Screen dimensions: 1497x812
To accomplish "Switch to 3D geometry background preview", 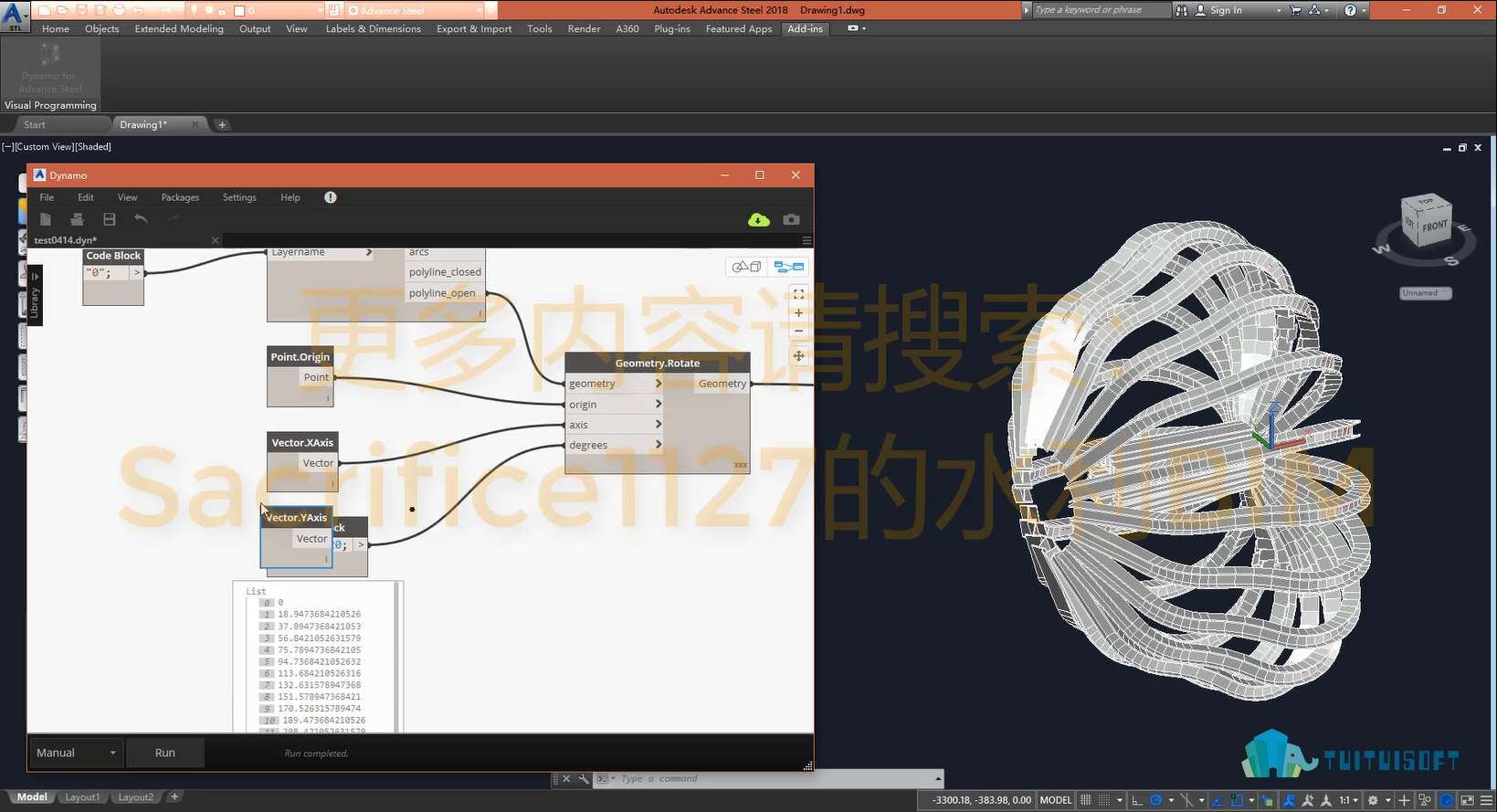I will click(x=747, y=267).
